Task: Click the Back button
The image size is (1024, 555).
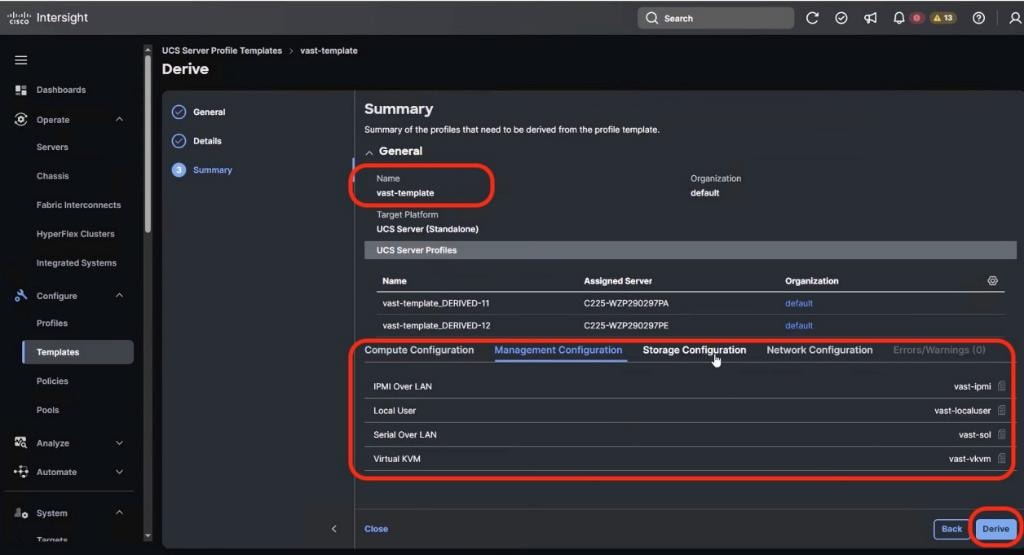Action: [952, 529]
